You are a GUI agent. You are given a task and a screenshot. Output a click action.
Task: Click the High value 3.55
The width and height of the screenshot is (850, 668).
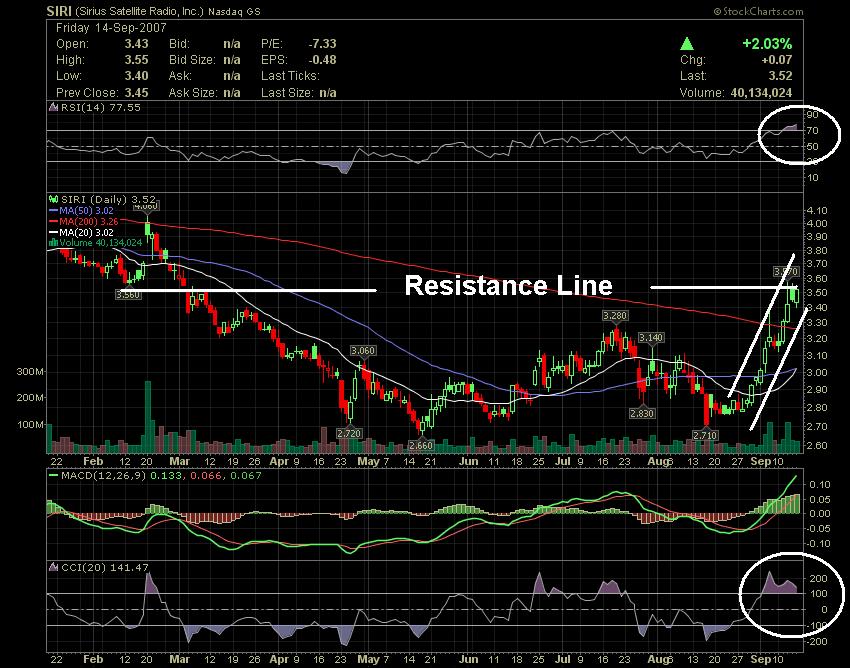[x=136, y=60]
